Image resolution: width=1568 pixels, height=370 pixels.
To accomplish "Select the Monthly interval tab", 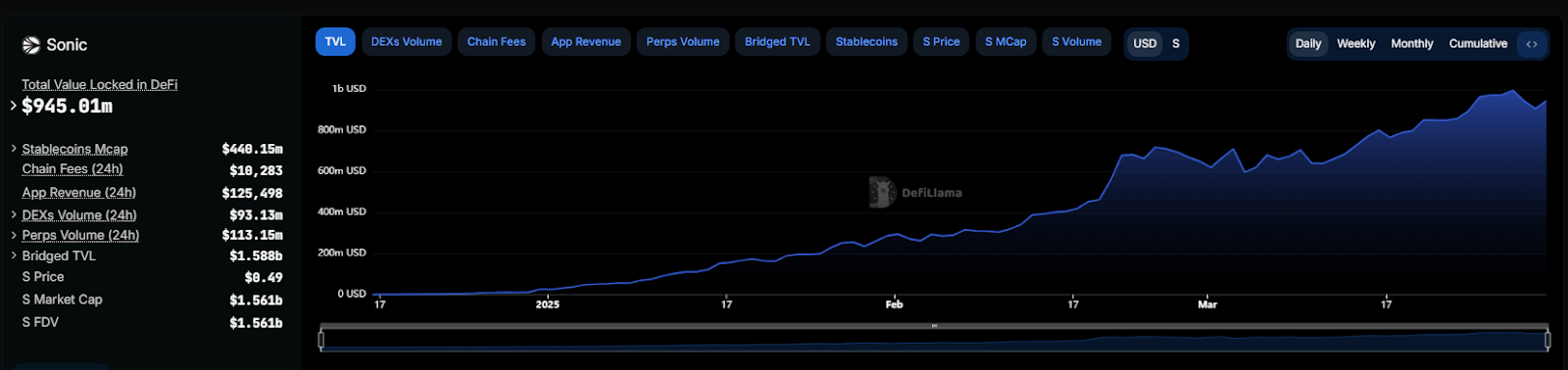I will click(1412, 44).
